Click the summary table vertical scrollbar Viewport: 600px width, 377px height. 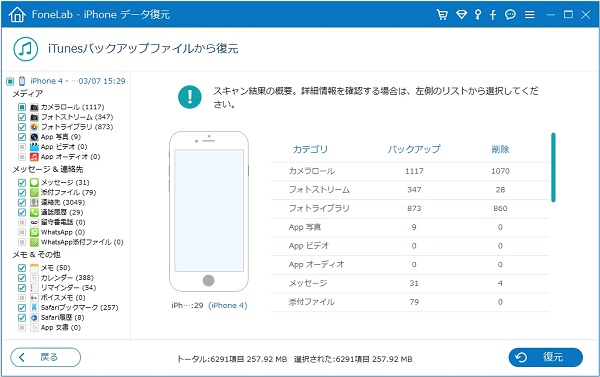553,167
